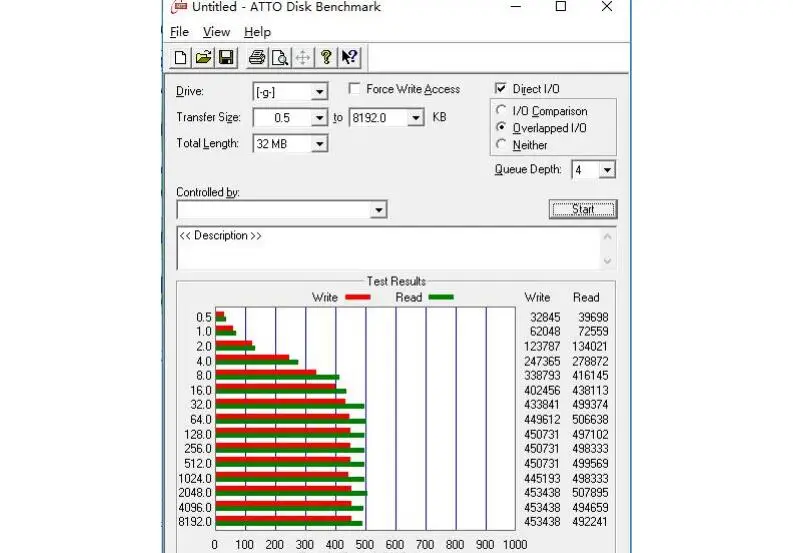Open a benchmark file with the Open icon
This screenshot has height=553, width=793.
tap(203, 57)
